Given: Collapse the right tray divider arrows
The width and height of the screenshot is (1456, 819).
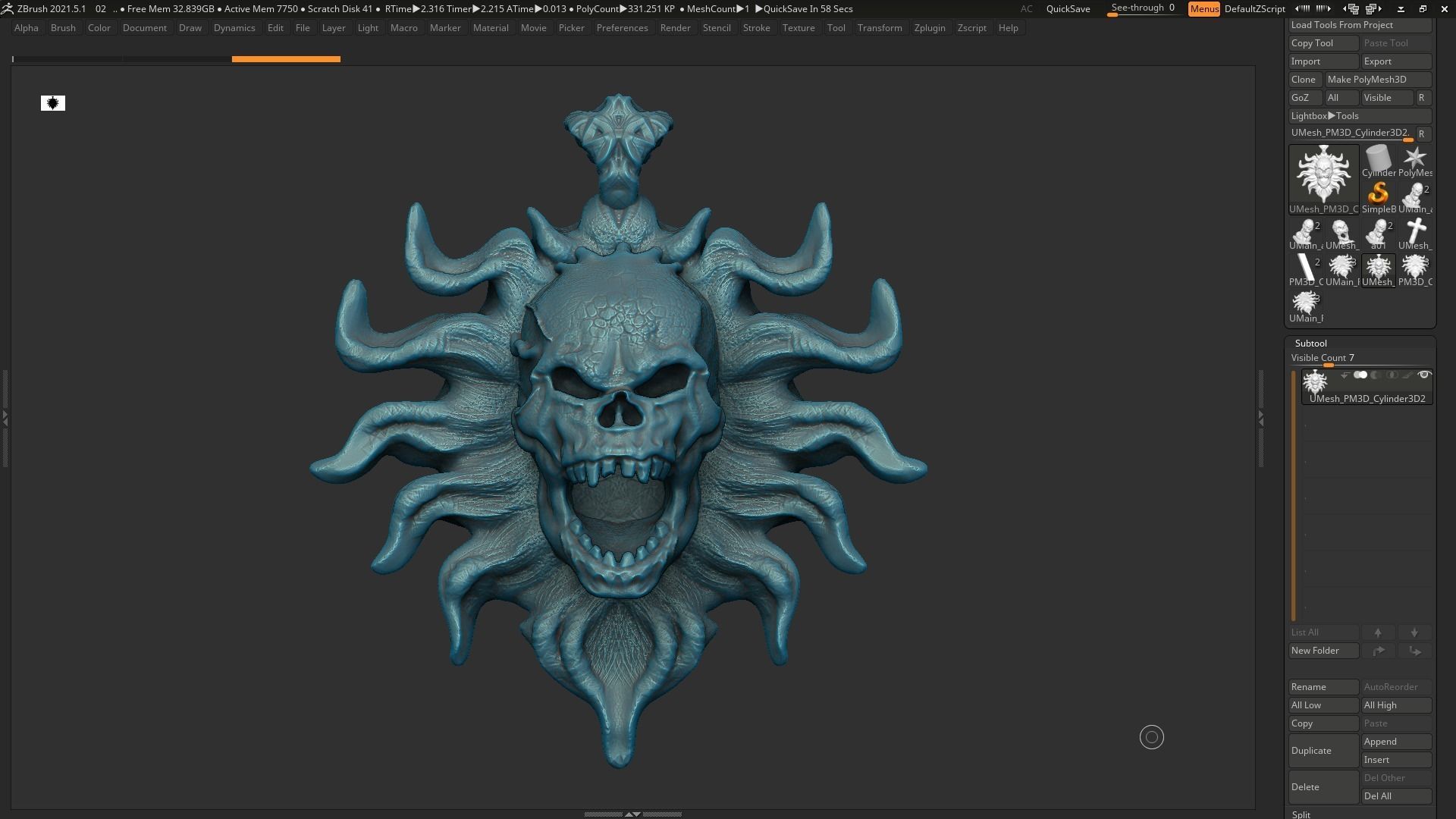Looking at the screenshot, I should click(1261, 417).
